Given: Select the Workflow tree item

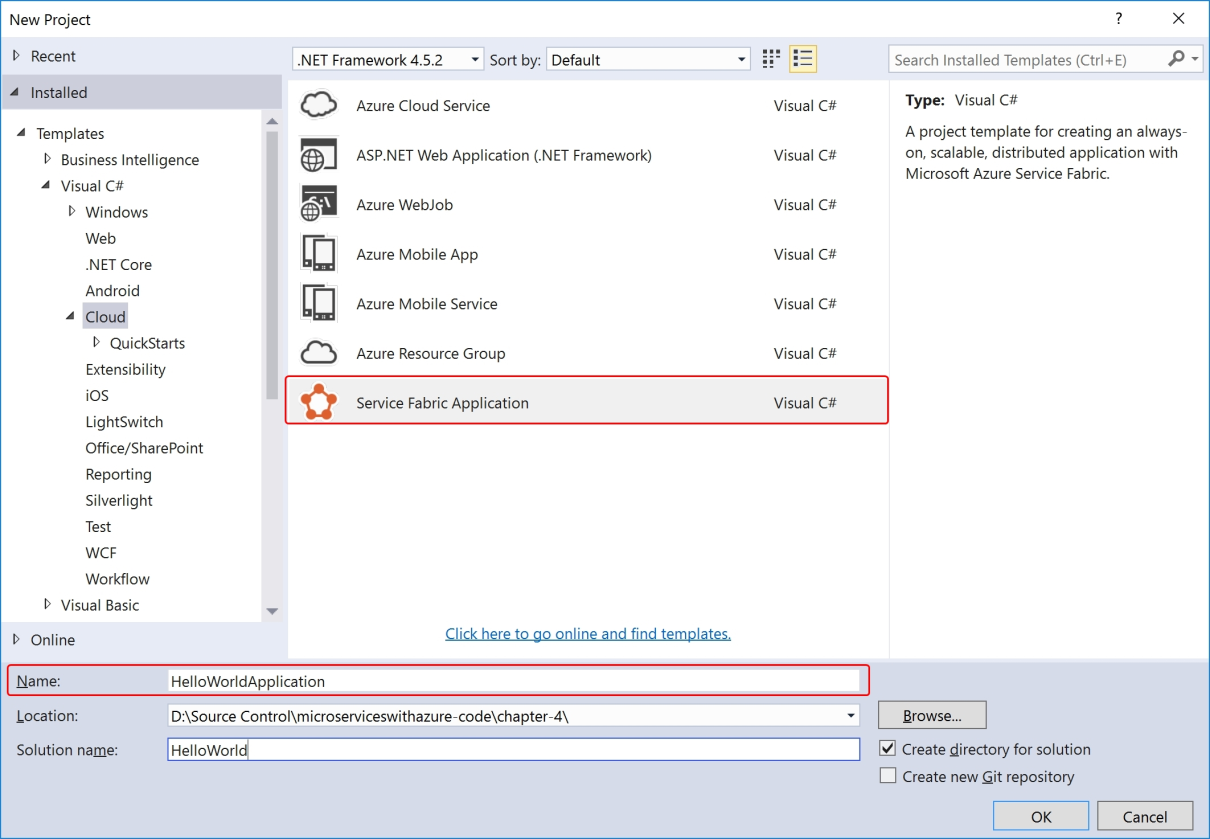Looking at the screenshot, I should (x=118, y=578).
